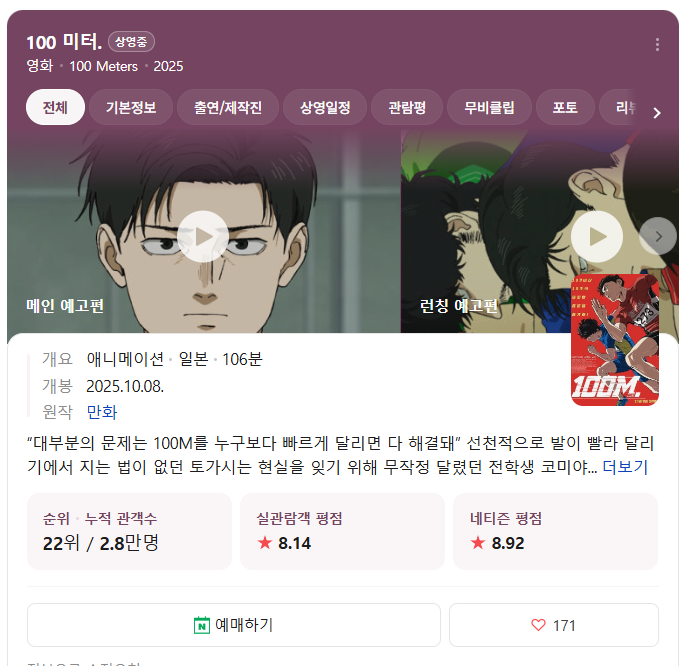Play the 런칭 예고편 trailer
This screenshot has height=666, width=686.
point(597,237)
